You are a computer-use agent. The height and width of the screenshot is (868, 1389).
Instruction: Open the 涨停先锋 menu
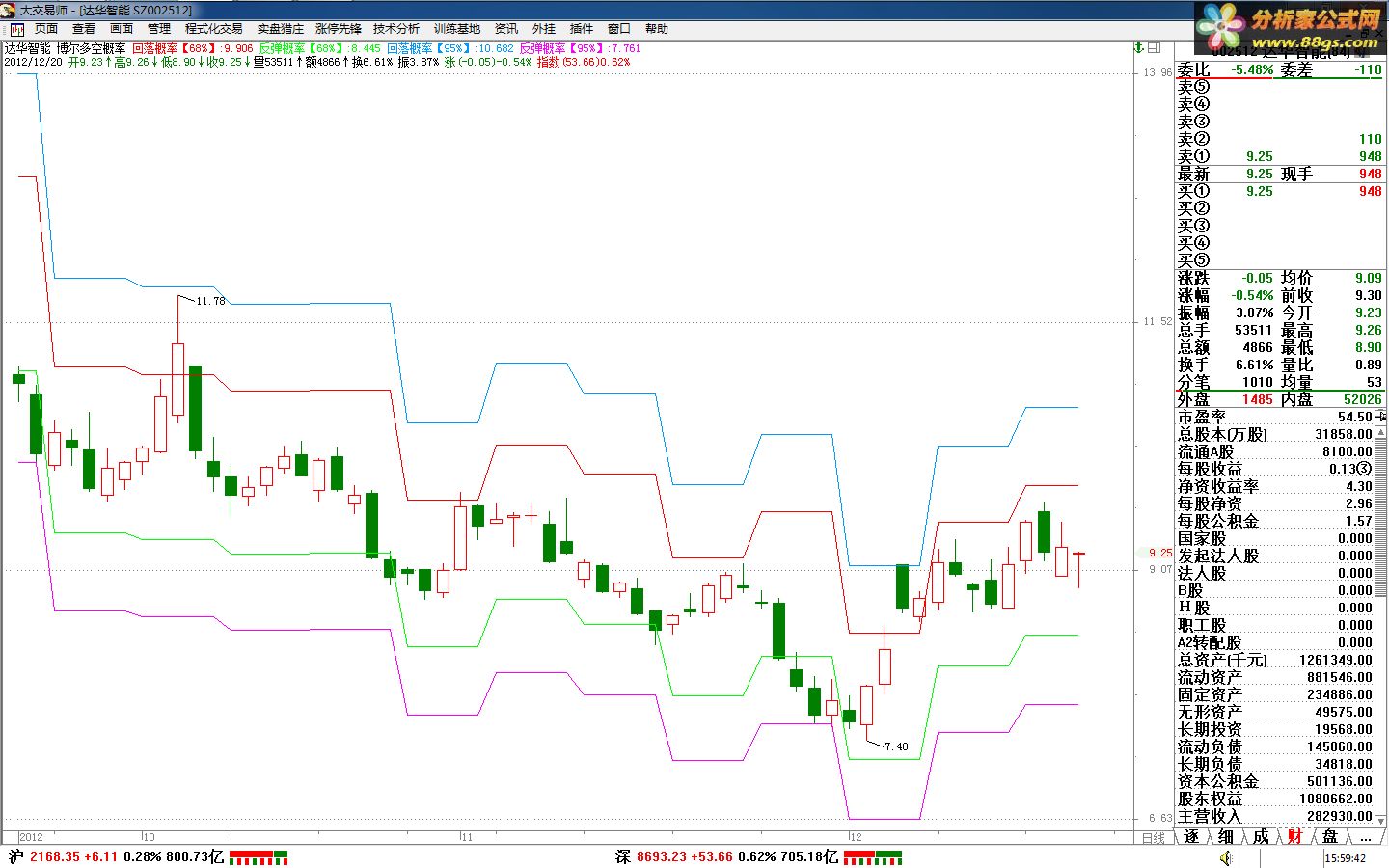pyautogui.click(x=339, y=29)
